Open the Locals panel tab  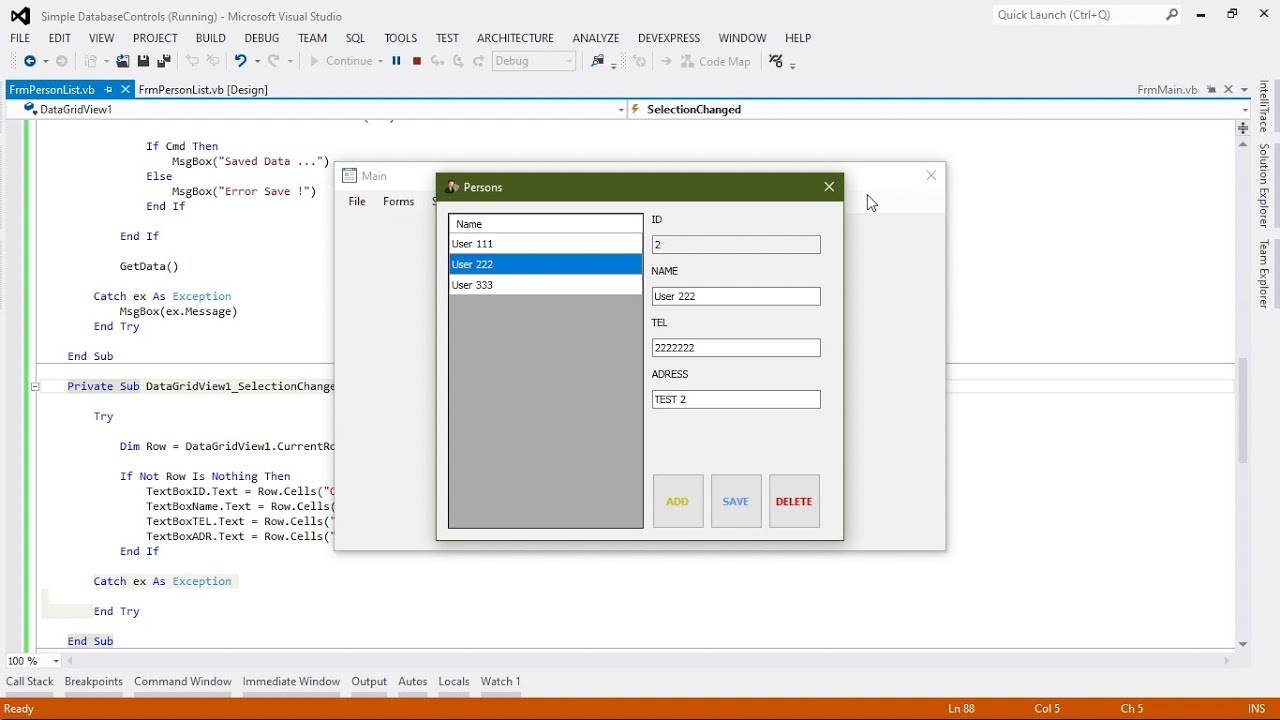pos(454,681)
